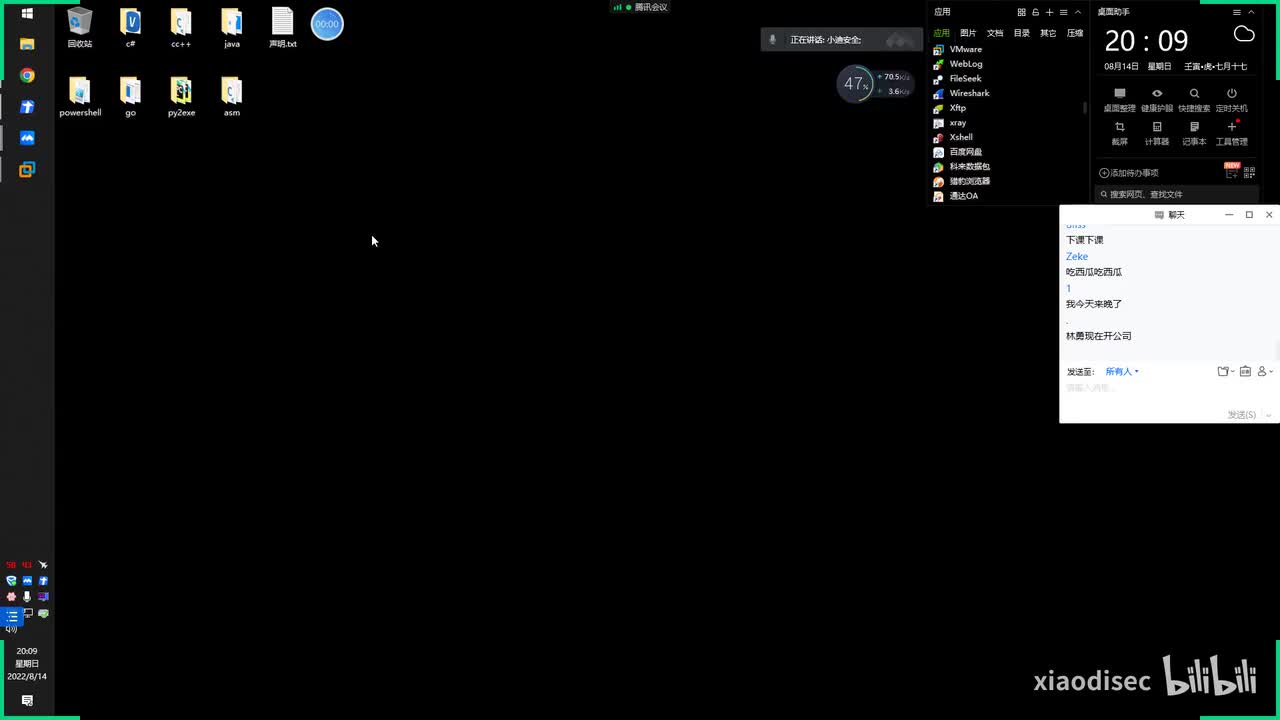Open the powershell folder on desktop
This screenshot has height=720, width=1280.
coord(80,97)
